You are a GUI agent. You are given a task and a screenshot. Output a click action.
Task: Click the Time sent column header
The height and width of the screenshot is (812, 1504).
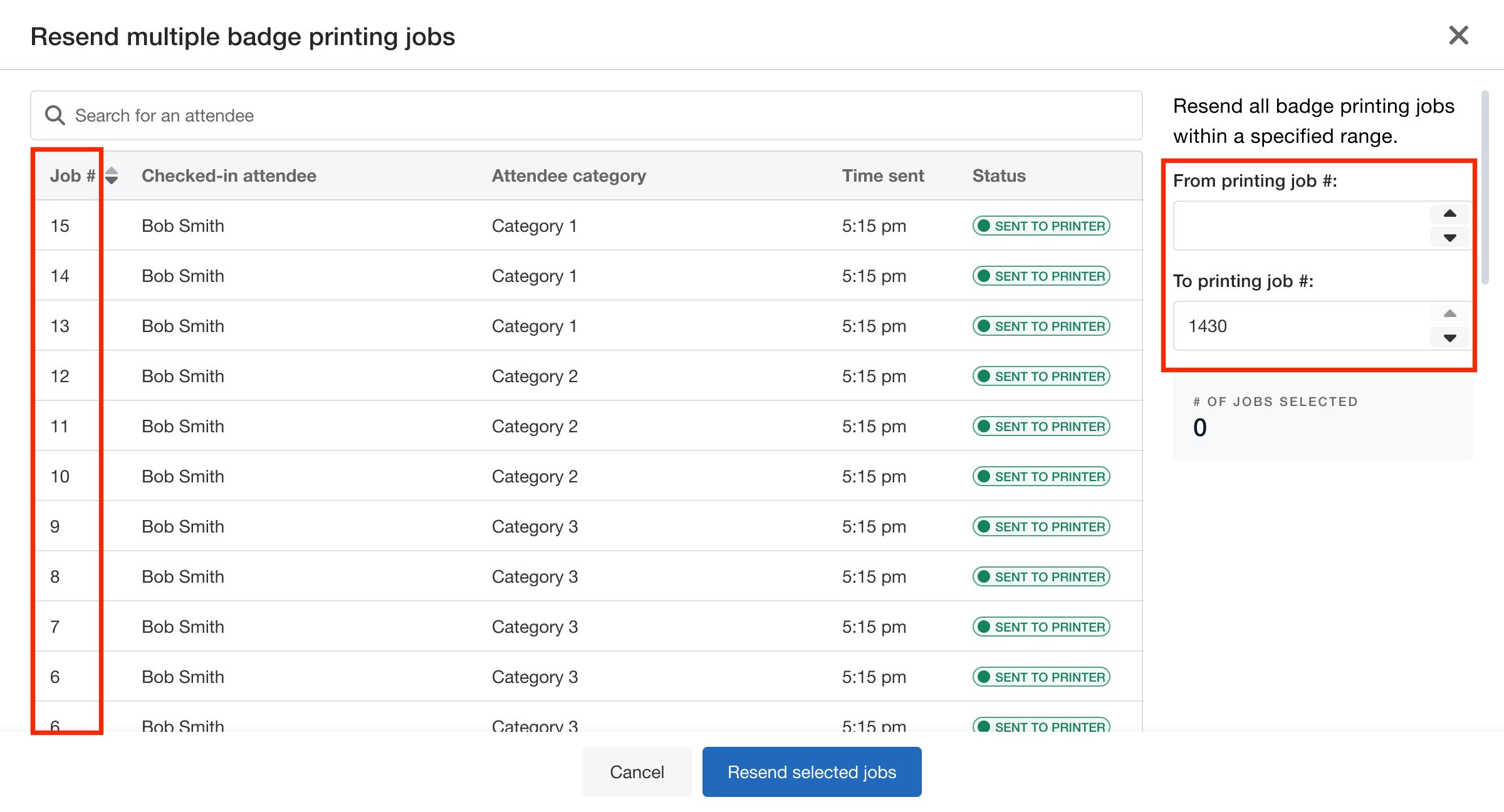click(883, 175)
